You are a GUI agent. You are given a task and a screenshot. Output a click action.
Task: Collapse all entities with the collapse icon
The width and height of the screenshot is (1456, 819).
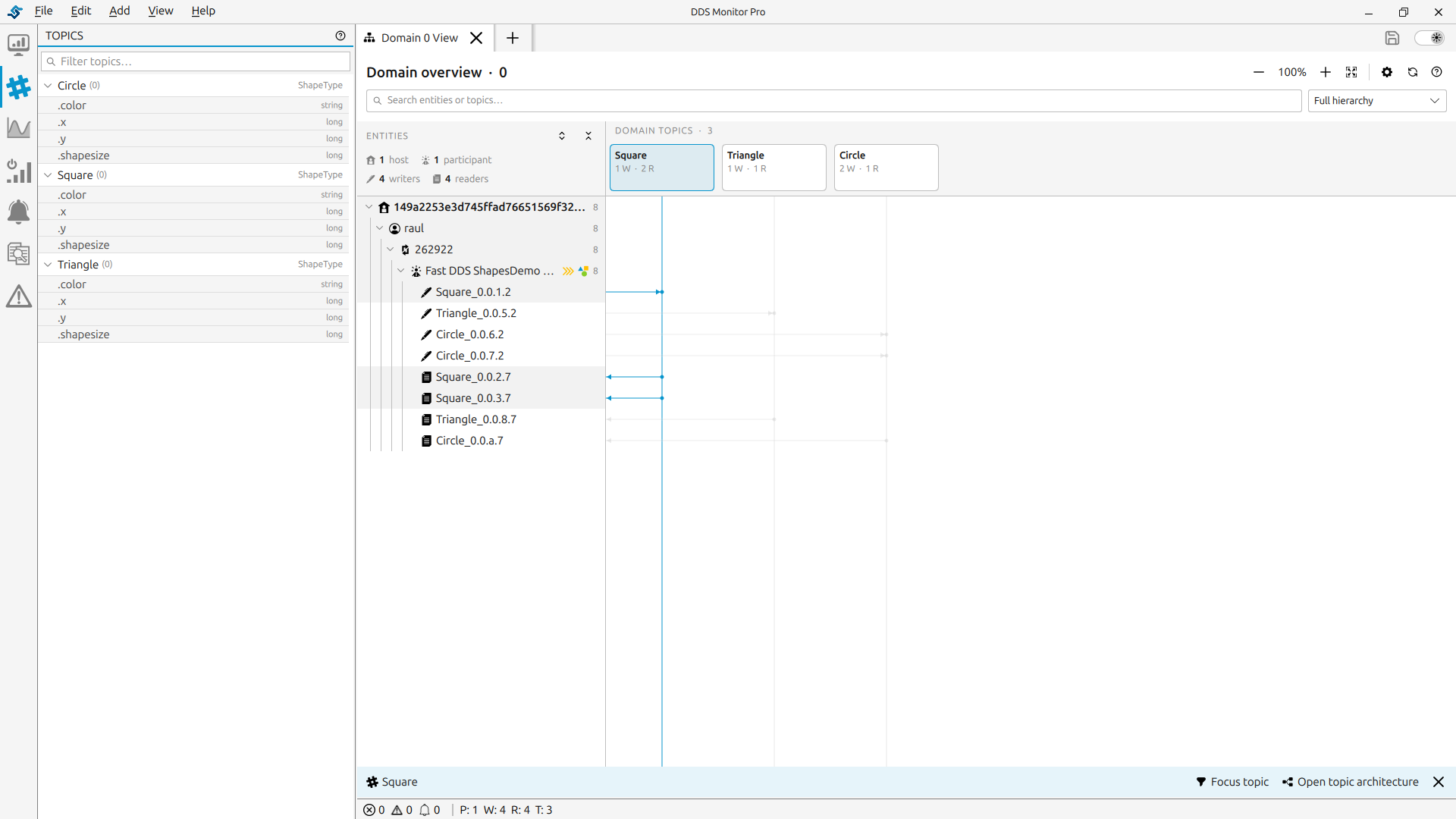588,136
